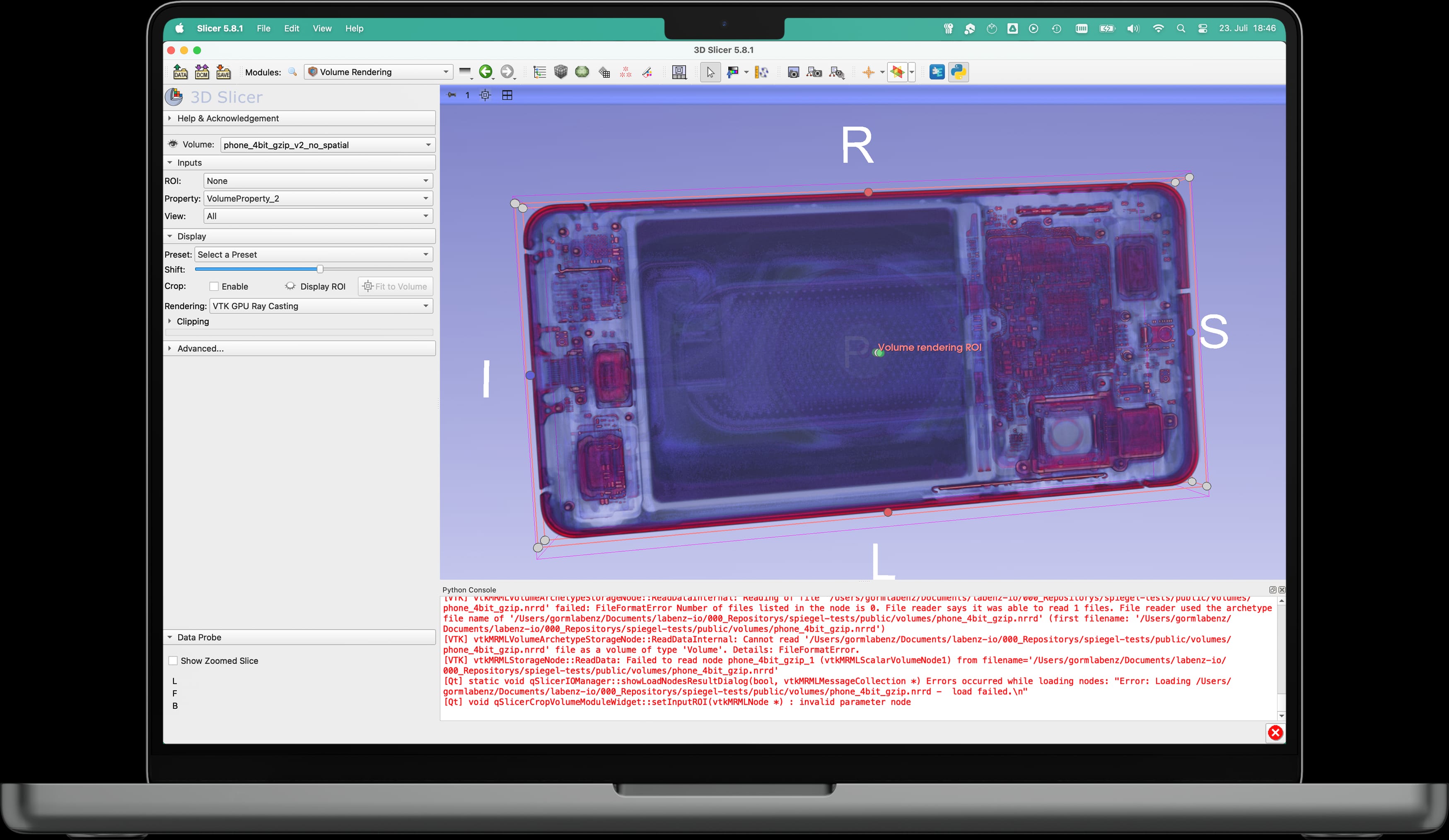The width and height of the screenshot is (1449, 840).
Task: Click the ruler markups tool icon
Action: 761,72
